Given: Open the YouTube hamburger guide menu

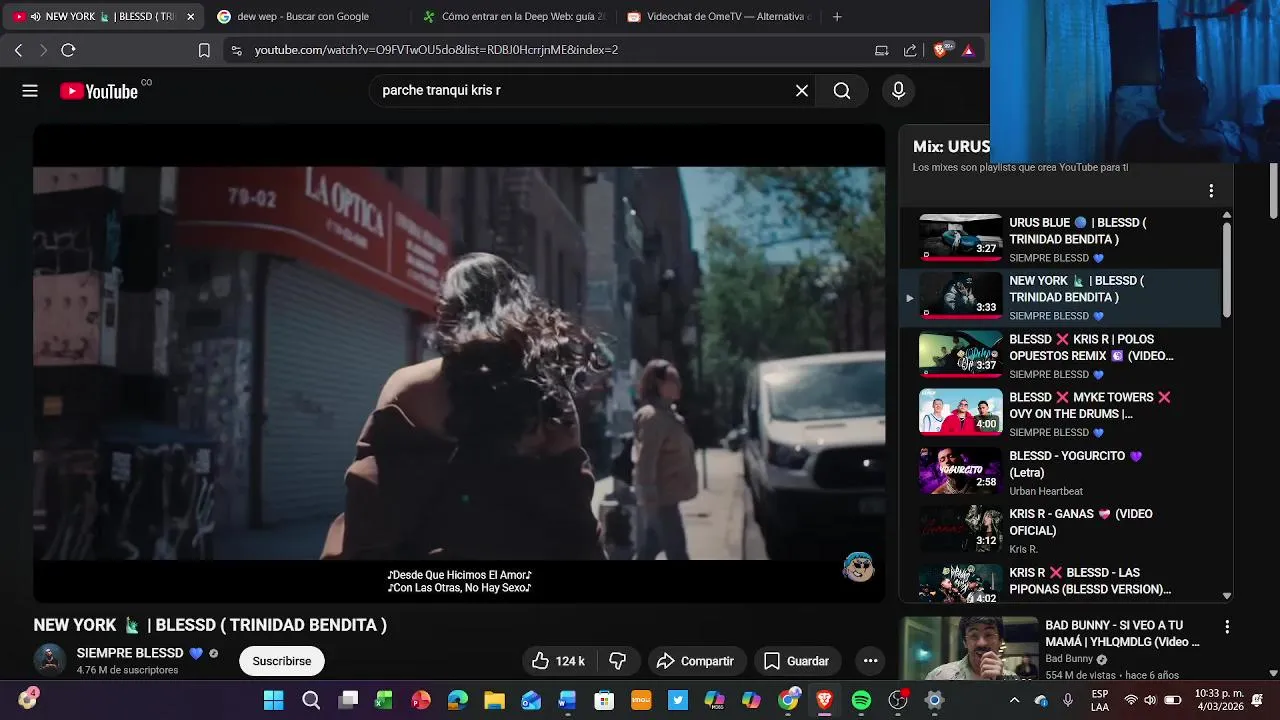Looking at the screenshot, I should (x=30, y=91).
